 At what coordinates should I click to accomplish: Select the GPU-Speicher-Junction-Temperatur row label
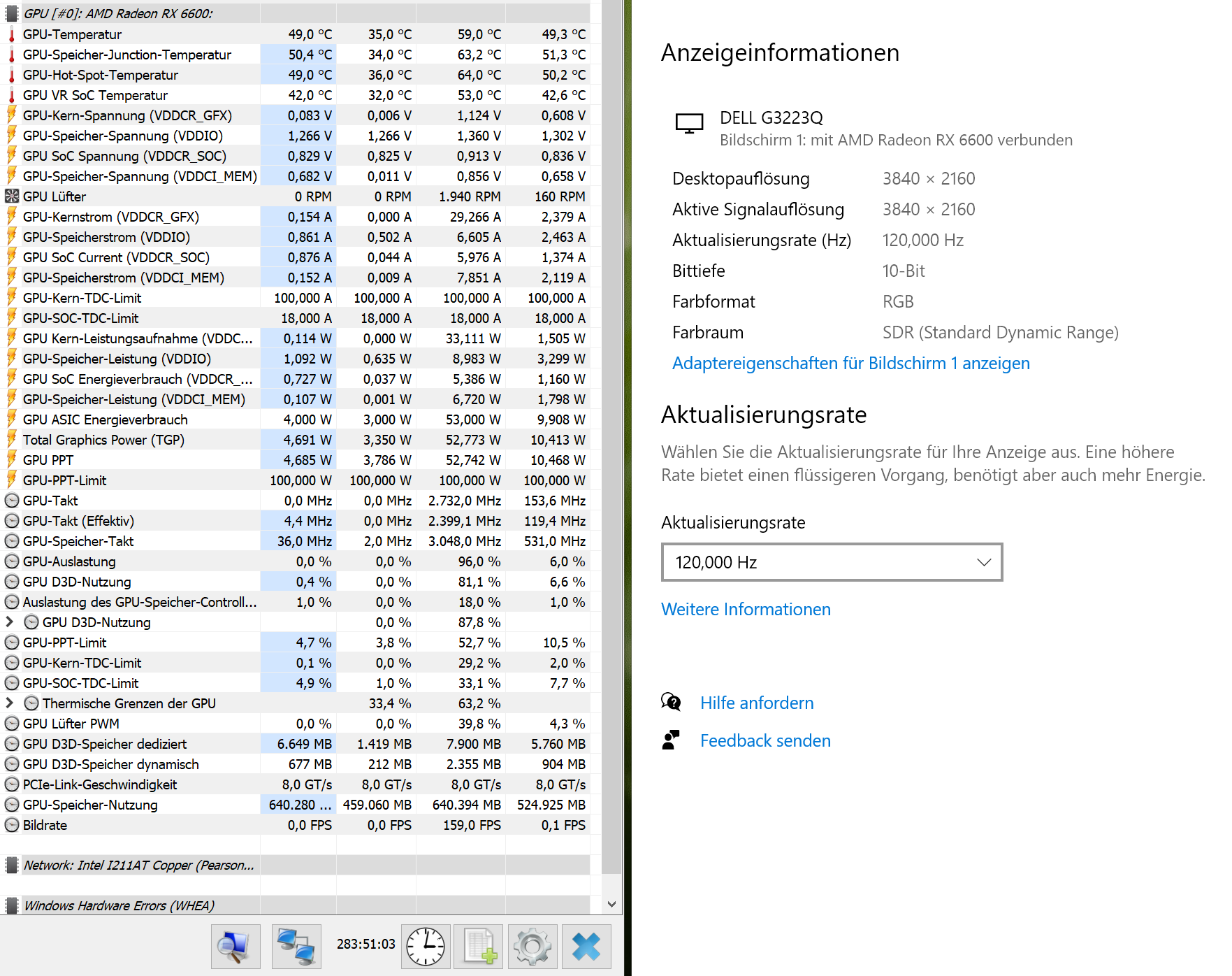126,55
